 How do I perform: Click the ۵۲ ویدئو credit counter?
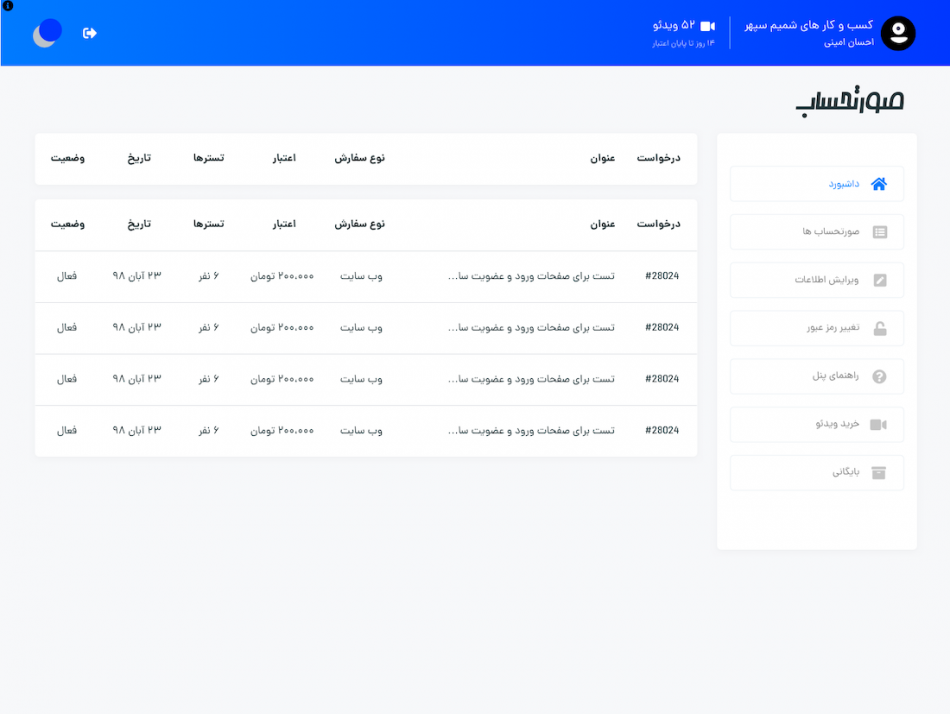(674, 25)
